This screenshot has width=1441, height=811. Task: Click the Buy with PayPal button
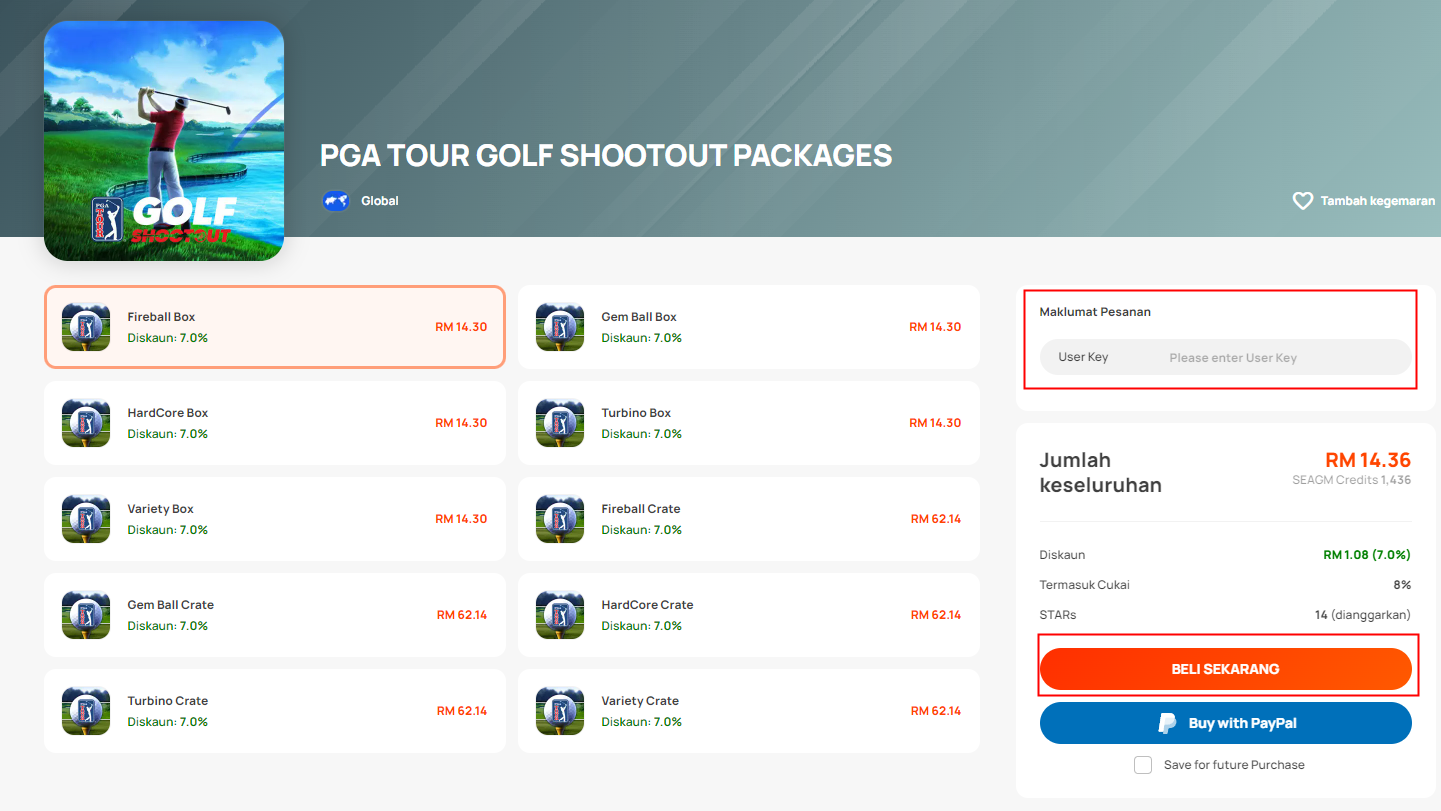click(x=1226, y=723)
